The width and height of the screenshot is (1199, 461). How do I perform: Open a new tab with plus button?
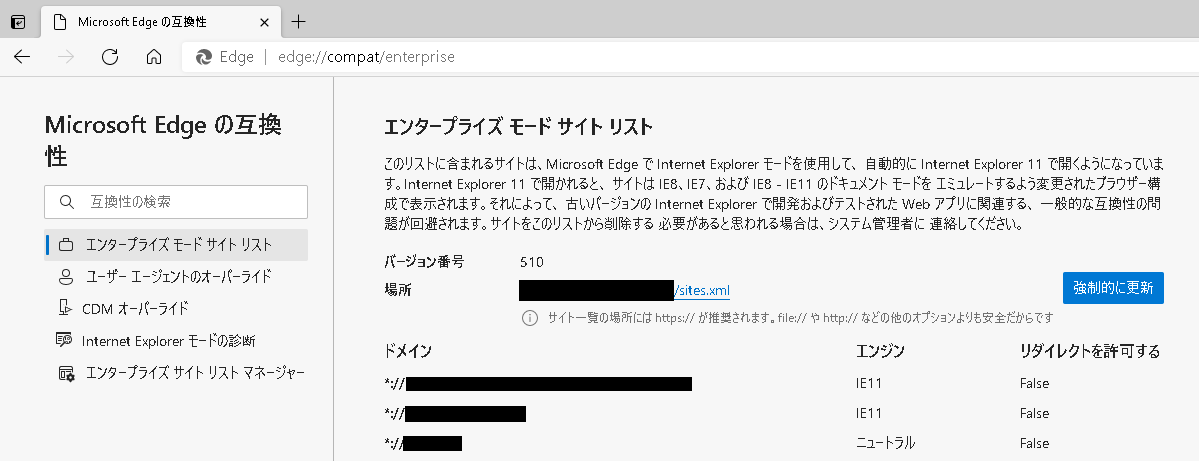(x=299, y=21)
